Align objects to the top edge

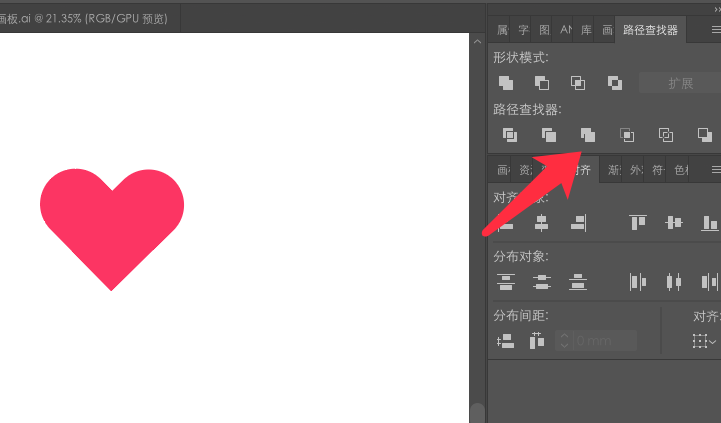638,223
